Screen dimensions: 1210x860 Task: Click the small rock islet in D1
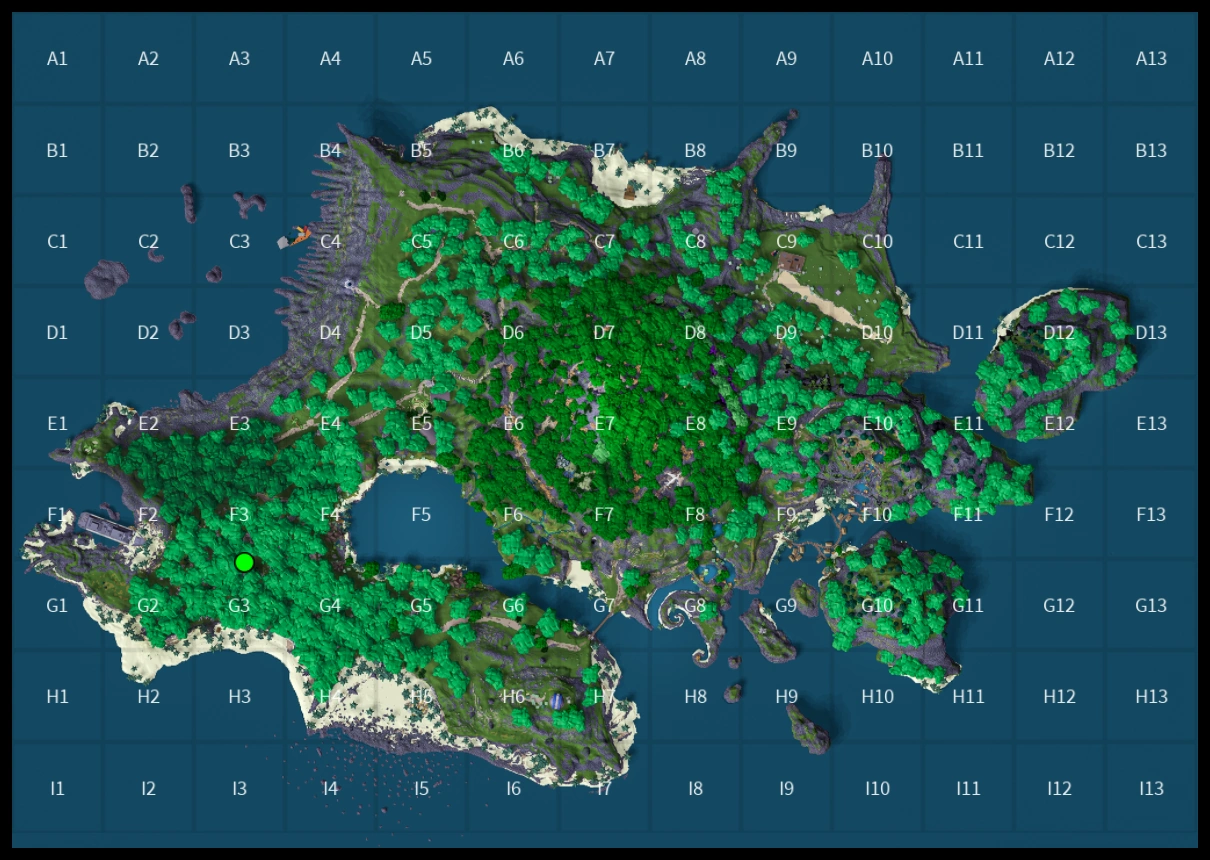(106, 279)
